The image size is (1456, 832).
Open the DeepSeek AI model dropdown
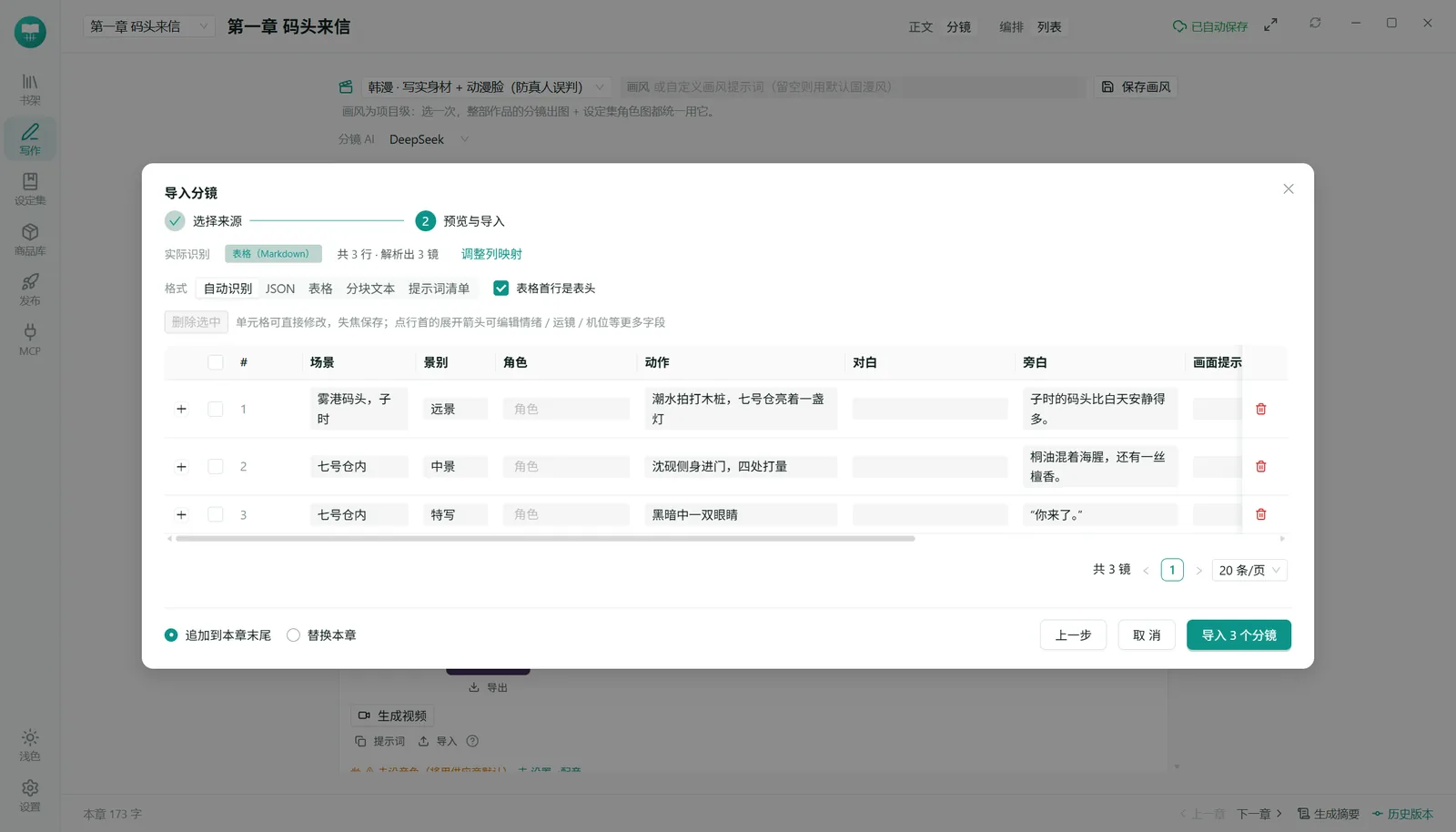click(x=428, y=139)
